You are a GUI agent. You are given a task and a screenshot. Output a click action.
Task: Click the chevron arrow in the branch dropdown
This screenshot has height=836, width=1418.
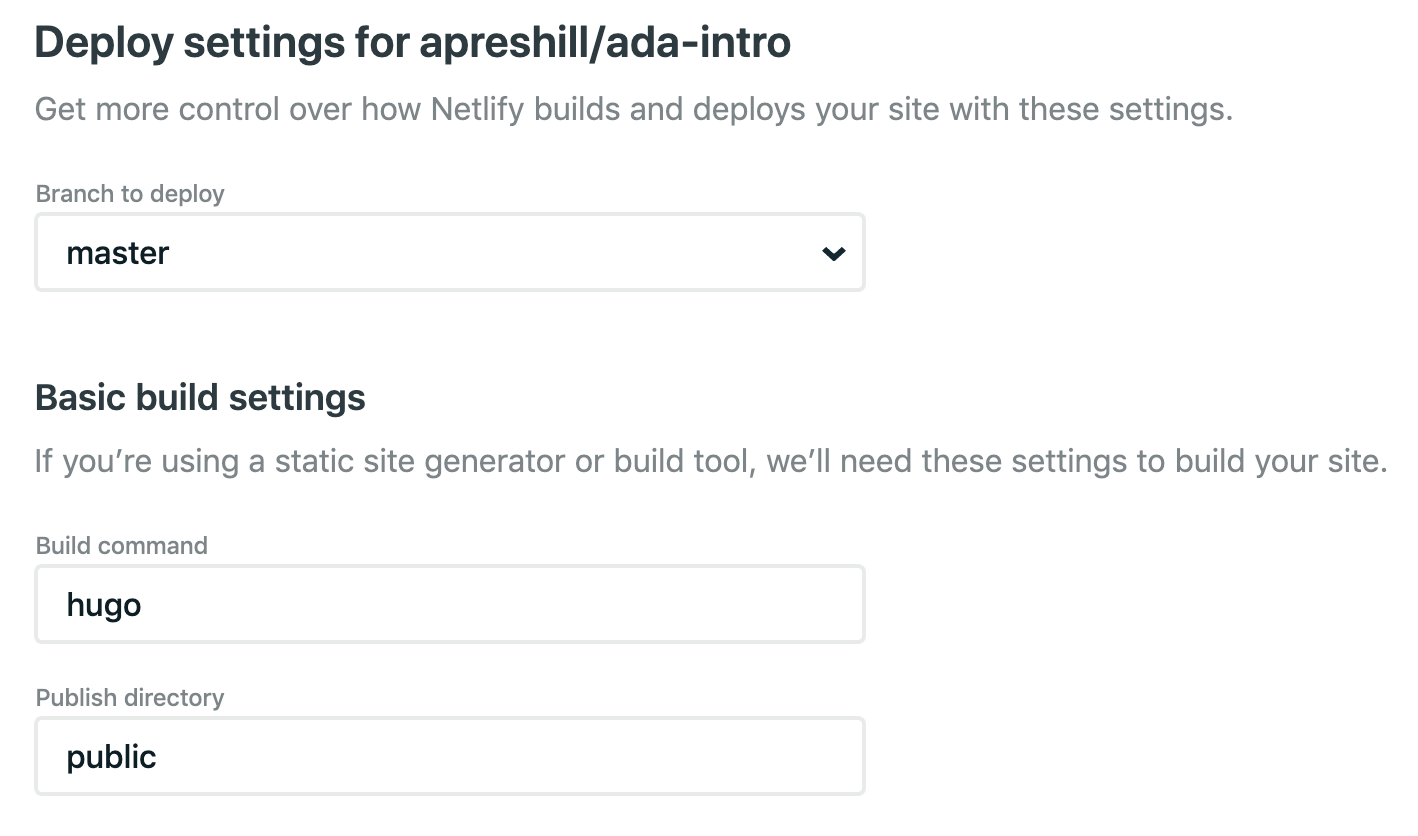833,254
